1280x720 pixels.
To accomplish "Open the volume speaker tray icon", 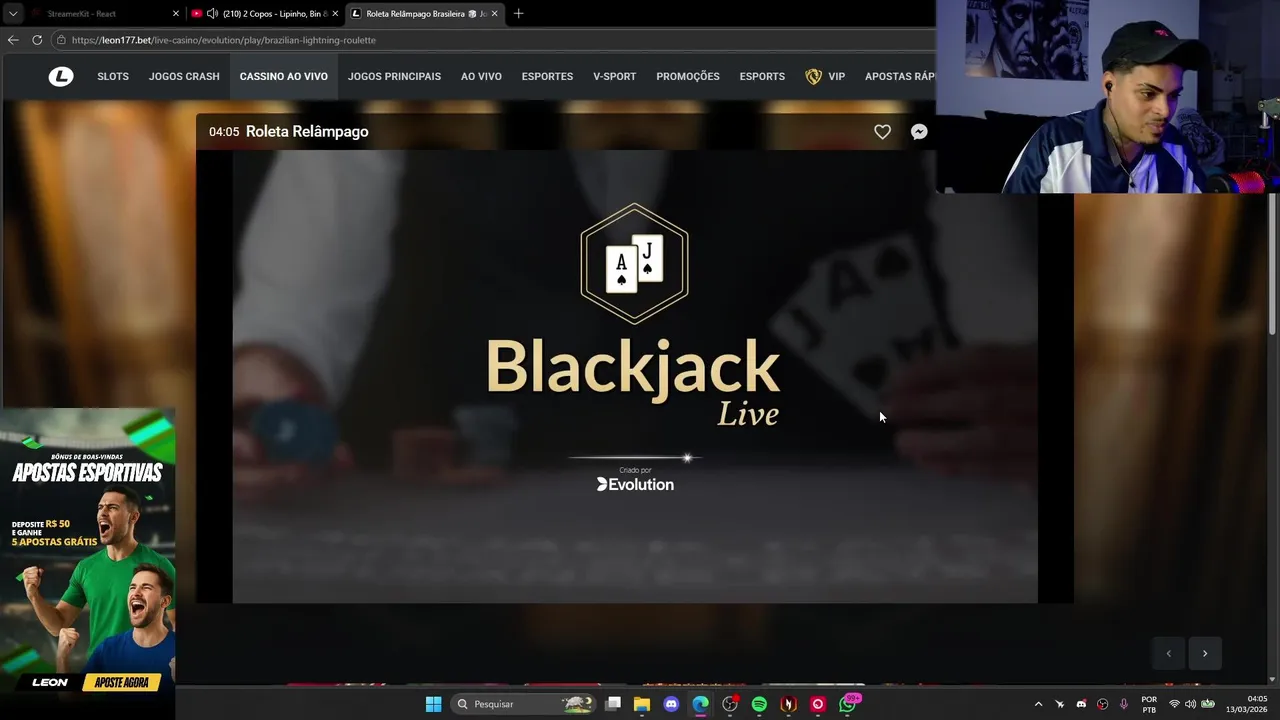I will pos(1190,704).
